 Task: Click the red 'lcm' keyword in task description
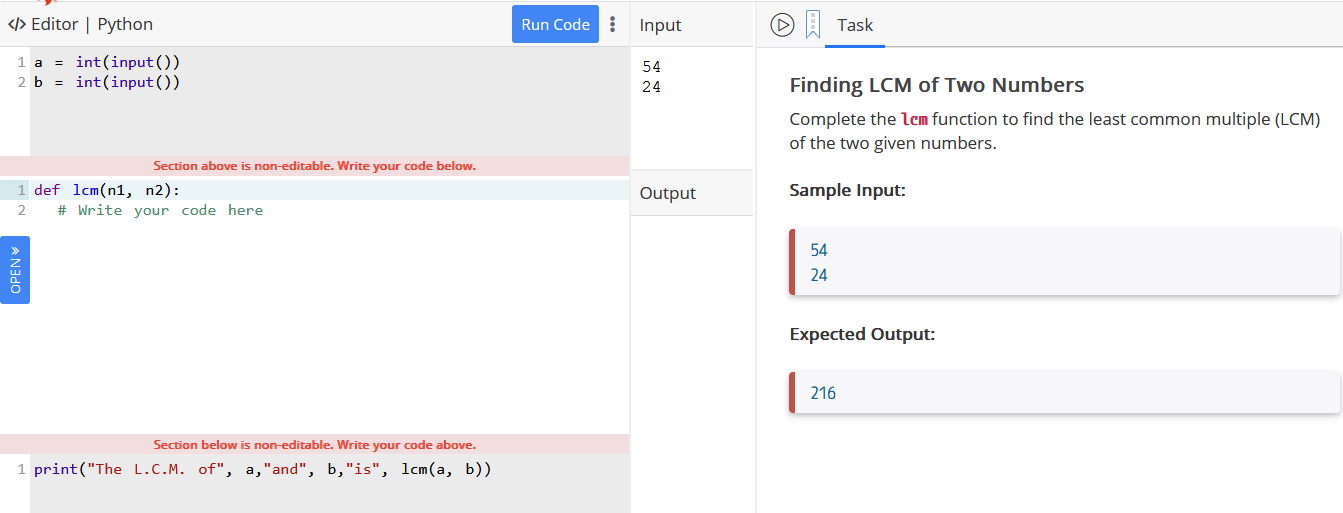(914, 120)
